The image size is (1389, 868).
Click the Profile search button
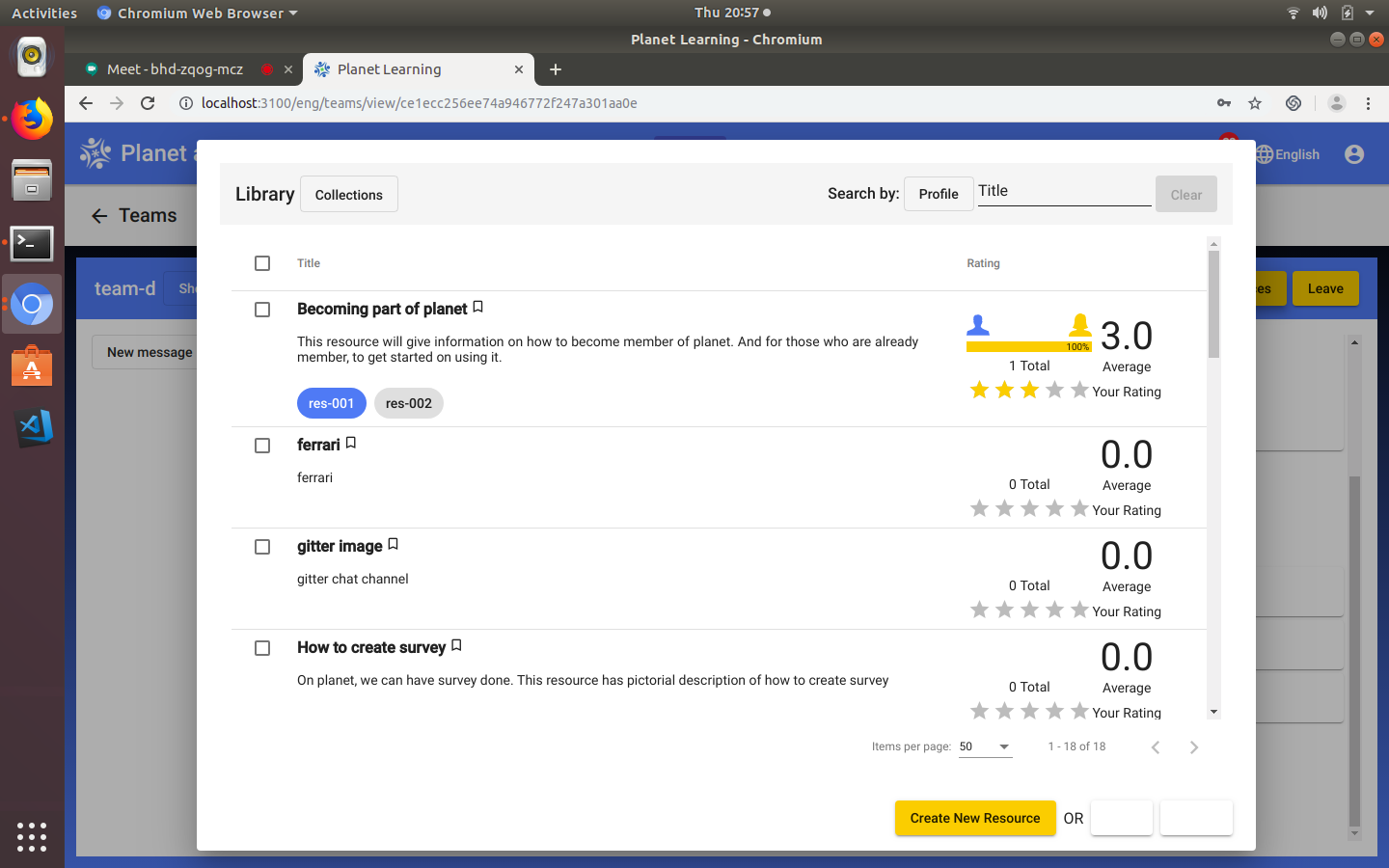(939, 194)
